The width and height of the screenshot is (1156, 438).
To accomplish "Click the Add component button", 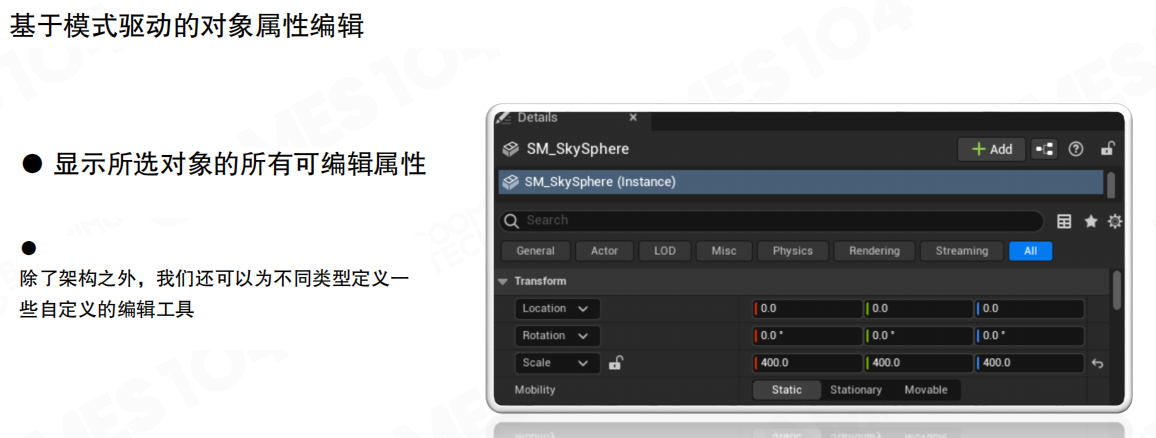I will pyautogui.click(x=991, y=149).
